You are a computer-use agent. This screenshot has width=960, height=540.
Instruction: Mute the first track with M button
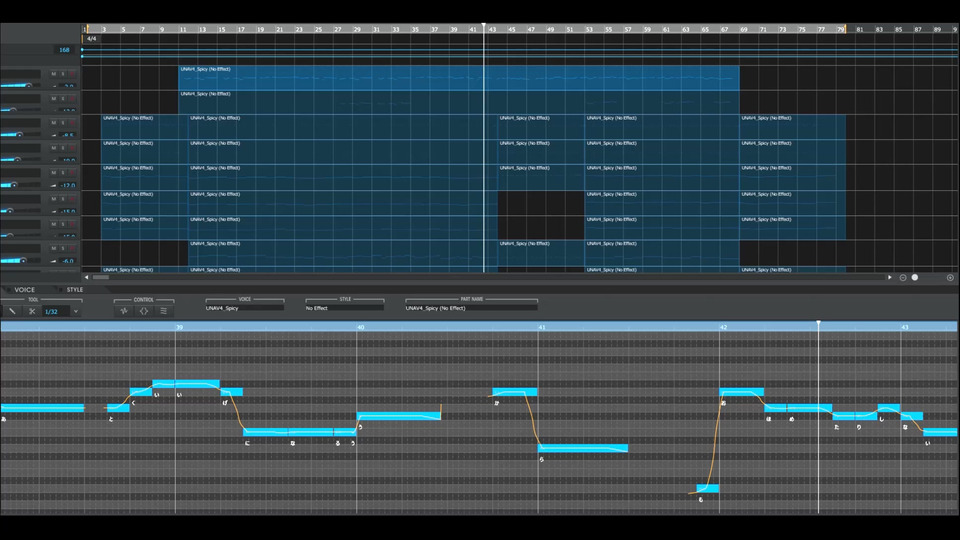coord(53,74)
